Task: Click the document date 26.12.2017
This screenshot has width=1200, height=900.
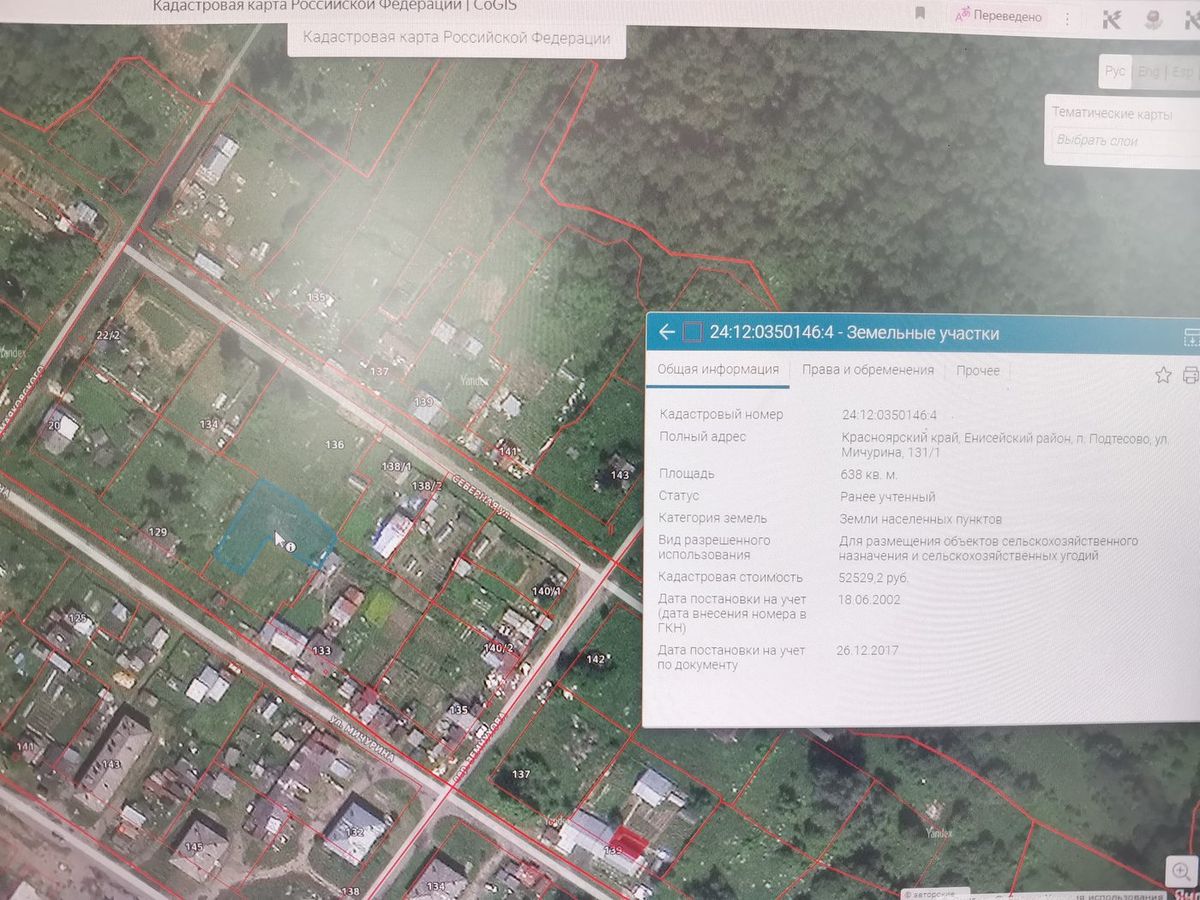Action: click(x=867, y=650)
